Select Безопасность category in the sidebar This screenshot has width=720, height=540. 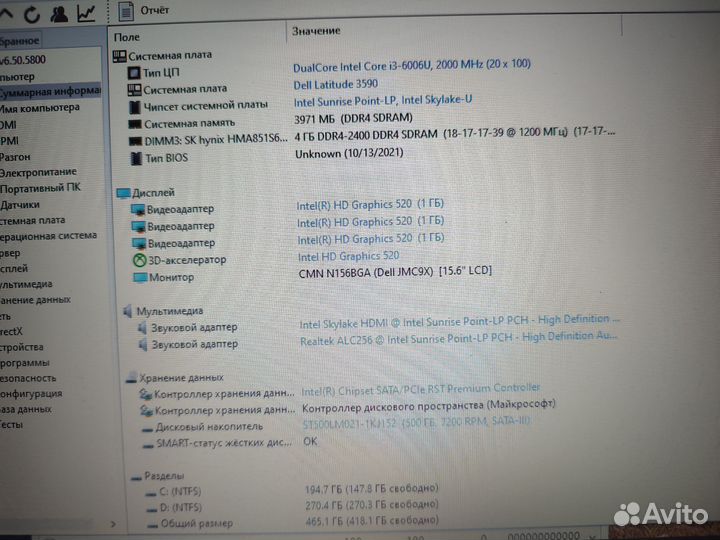[x=28, y=378]
